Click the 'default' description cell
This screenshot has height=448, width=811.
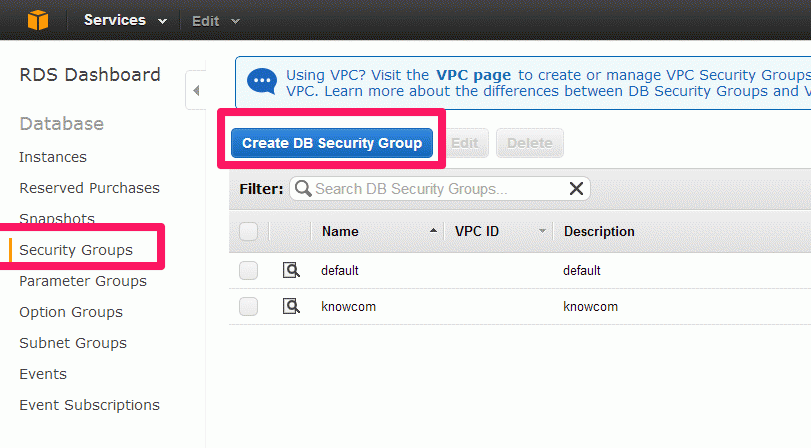[582, 270]
